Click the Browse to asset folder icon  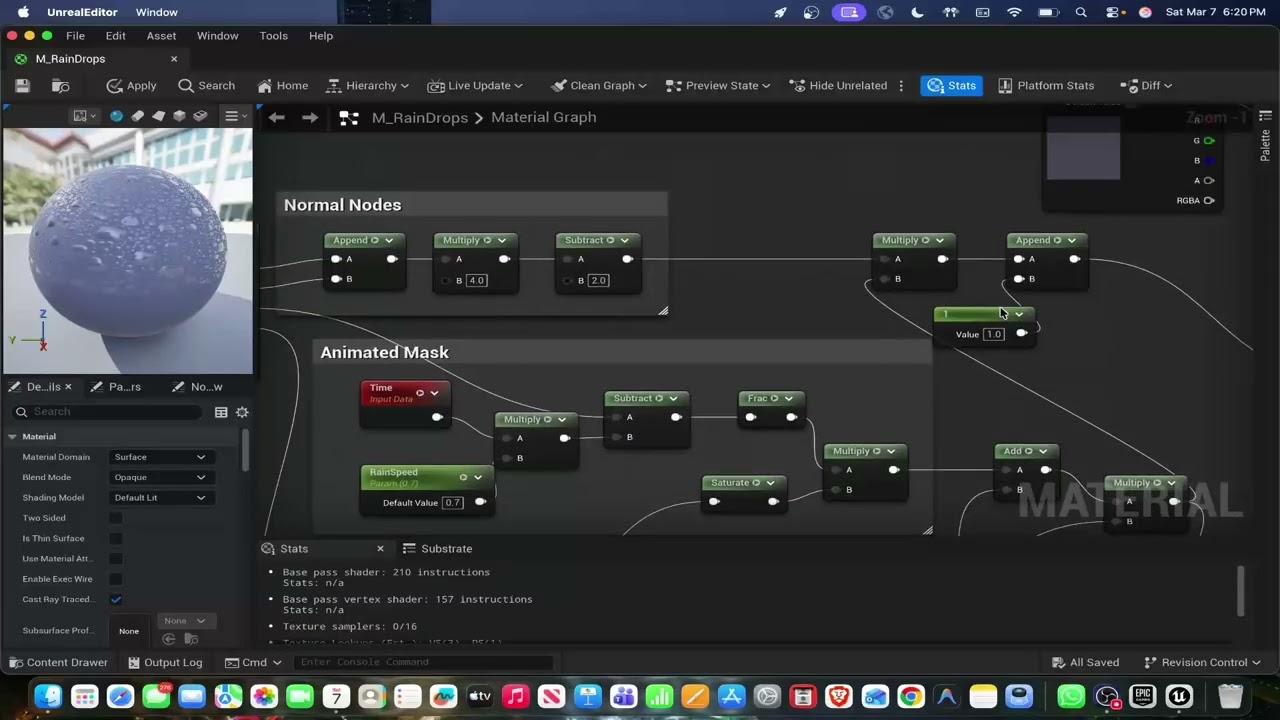click(61, 86)
